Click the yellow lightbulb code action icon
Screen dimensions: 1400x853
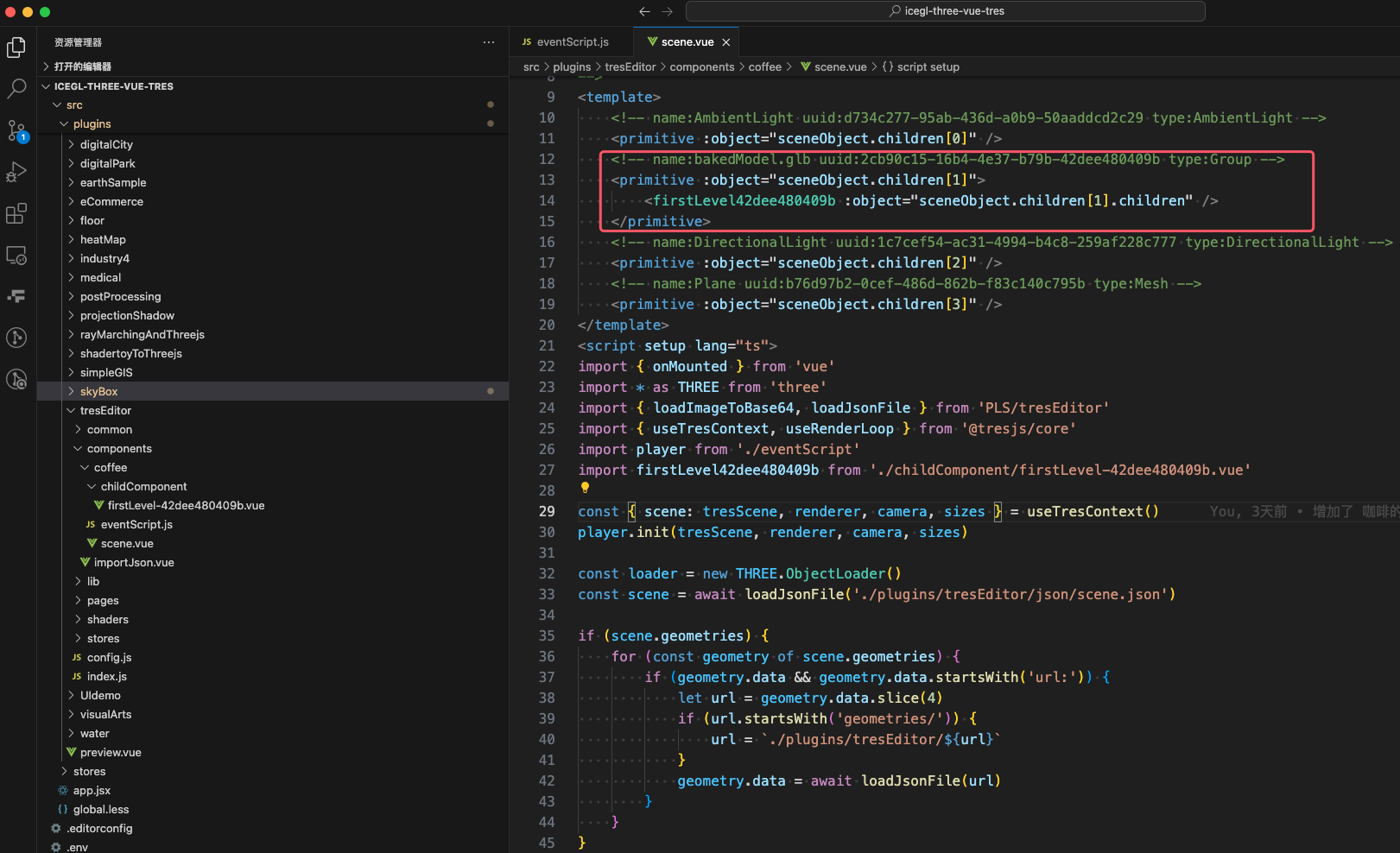pyautogui.click(x=585, y=488)
